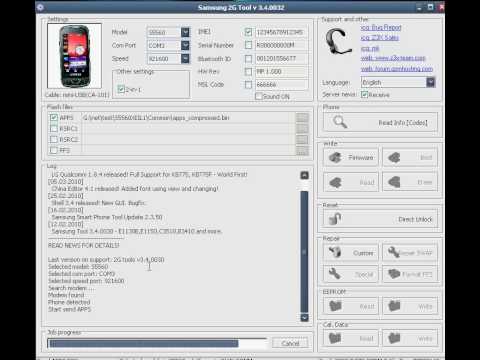This screenshot has height=360, width=480.
Task: Toggle the MSL Code checkbox
Action: [248, 85]
